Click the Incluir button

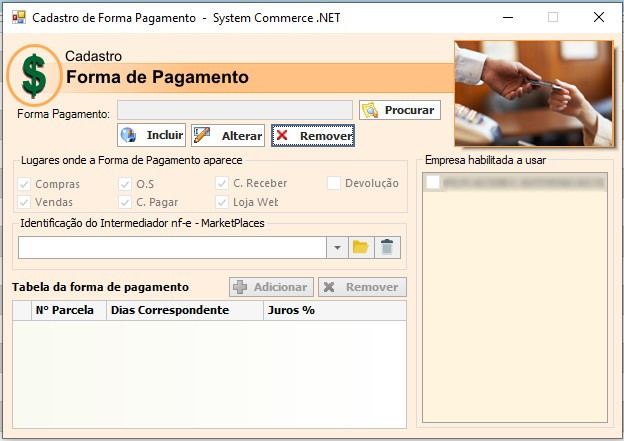(151, 135)
